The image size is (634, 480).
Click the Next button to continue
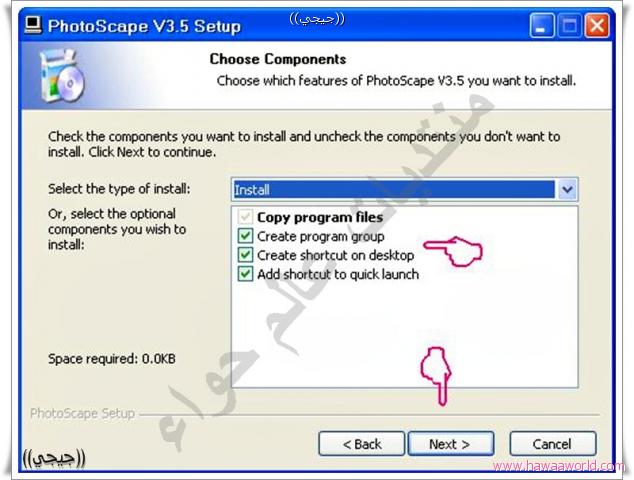tap(450, 444)
